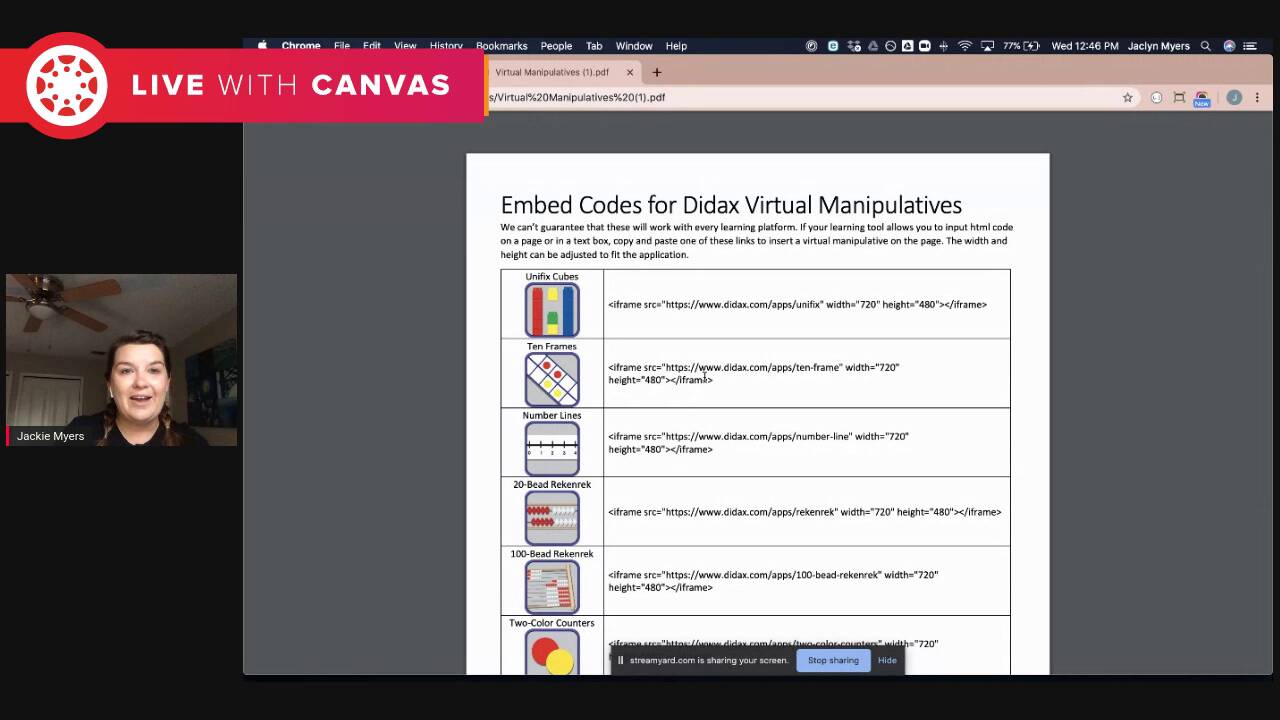Viewport: 1280px width, 720px height.
Task: Click the Dropbox menu bar icon
Action: (x=854, y=46)
